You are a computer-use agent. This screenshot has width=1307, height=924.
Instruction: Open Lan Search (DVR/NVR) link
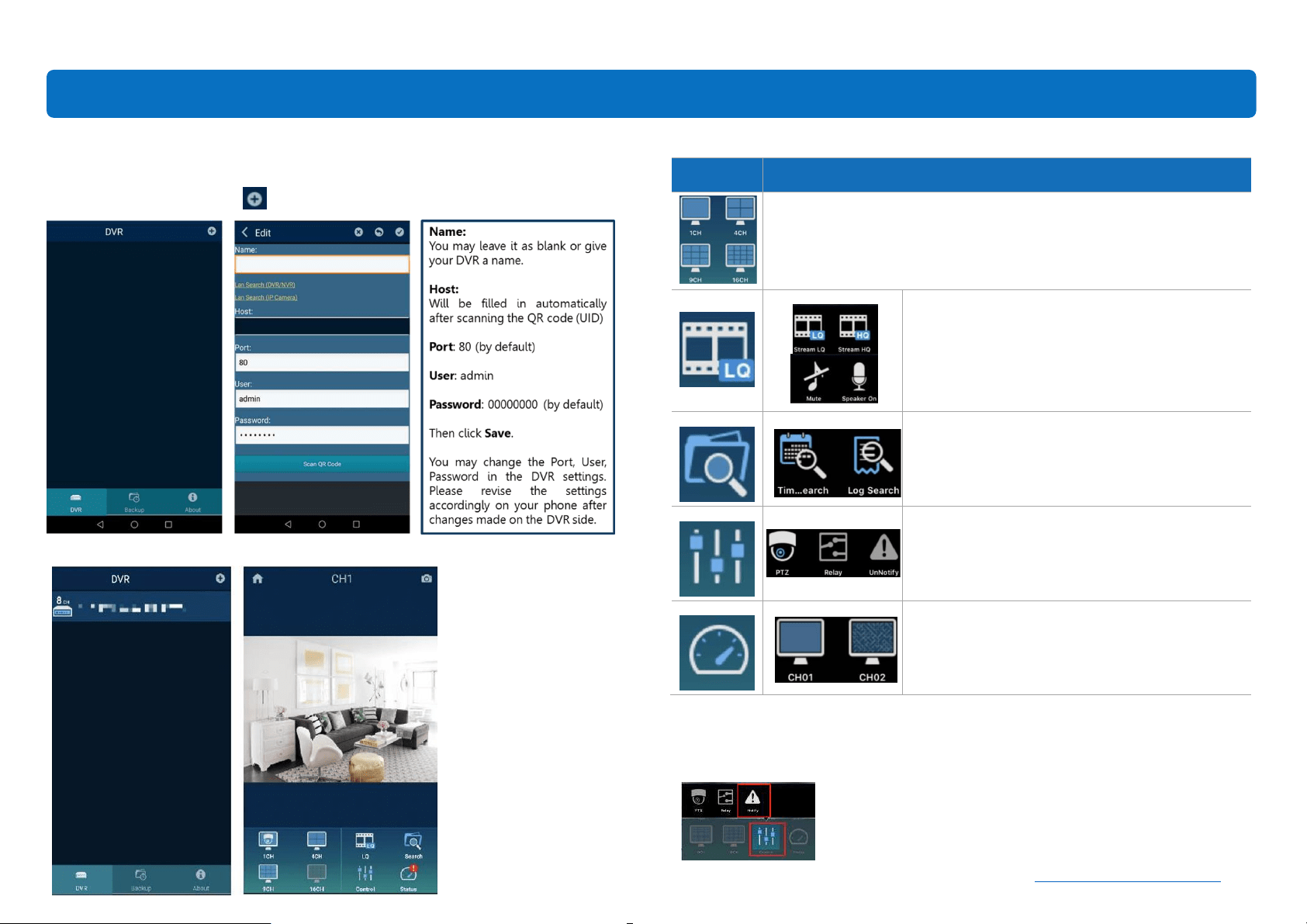point(265,285)
